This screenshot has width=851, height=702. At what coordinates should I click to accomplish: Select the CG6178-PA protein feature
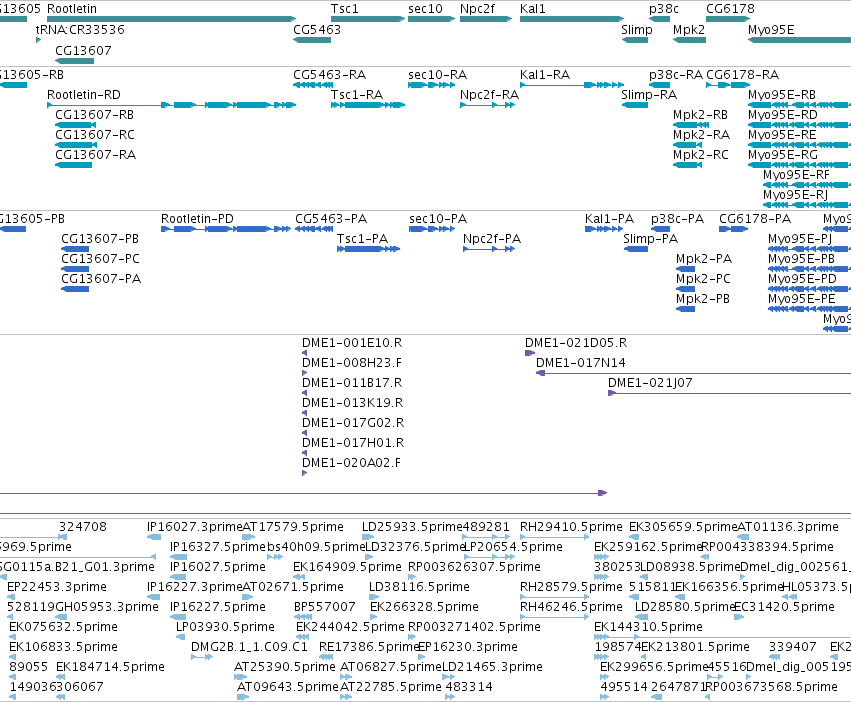[734, 229]
